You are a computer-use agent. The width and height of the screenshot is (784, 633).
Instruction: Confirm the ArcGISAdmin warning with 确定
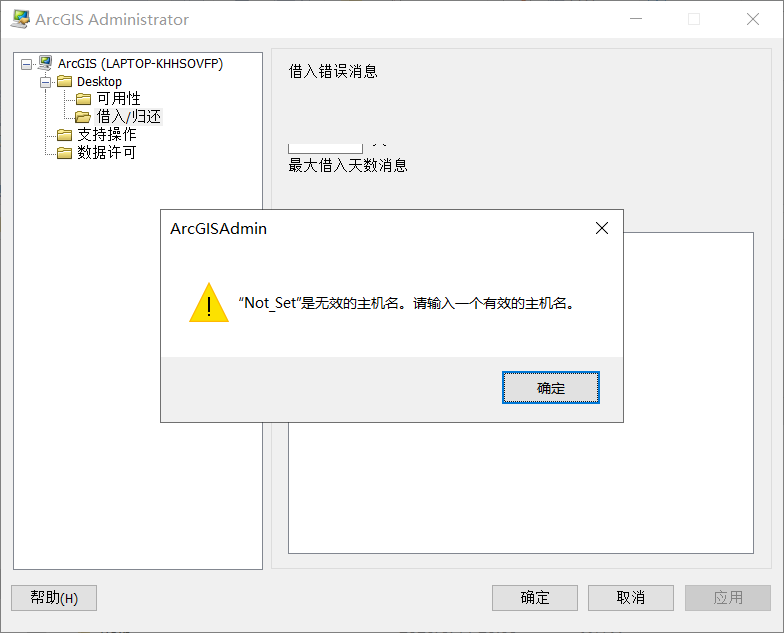pyautogui.click(x=550, y=388)
